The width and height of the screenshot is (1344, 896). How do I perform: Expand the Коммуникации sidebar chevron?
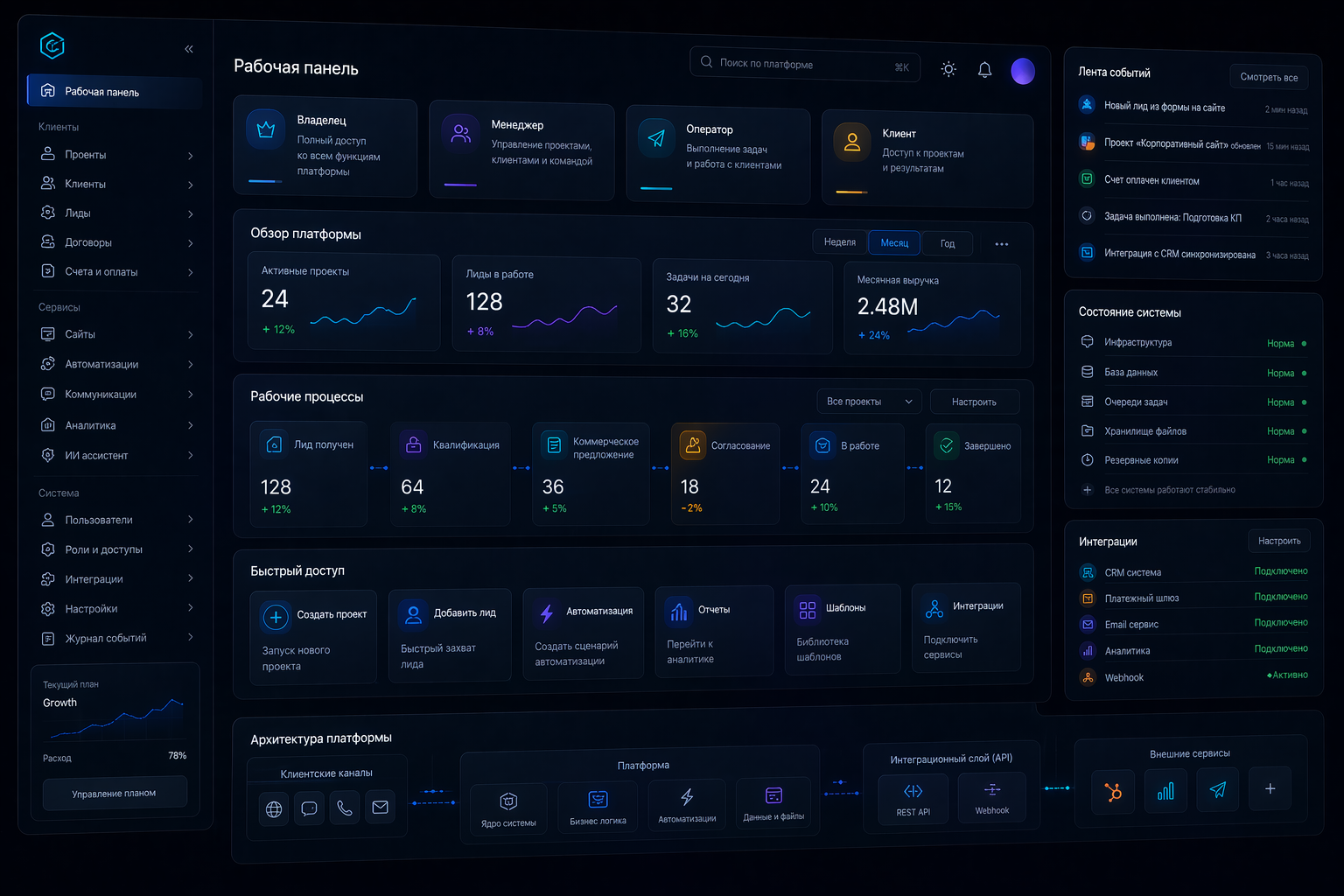(x=190, y=395)
